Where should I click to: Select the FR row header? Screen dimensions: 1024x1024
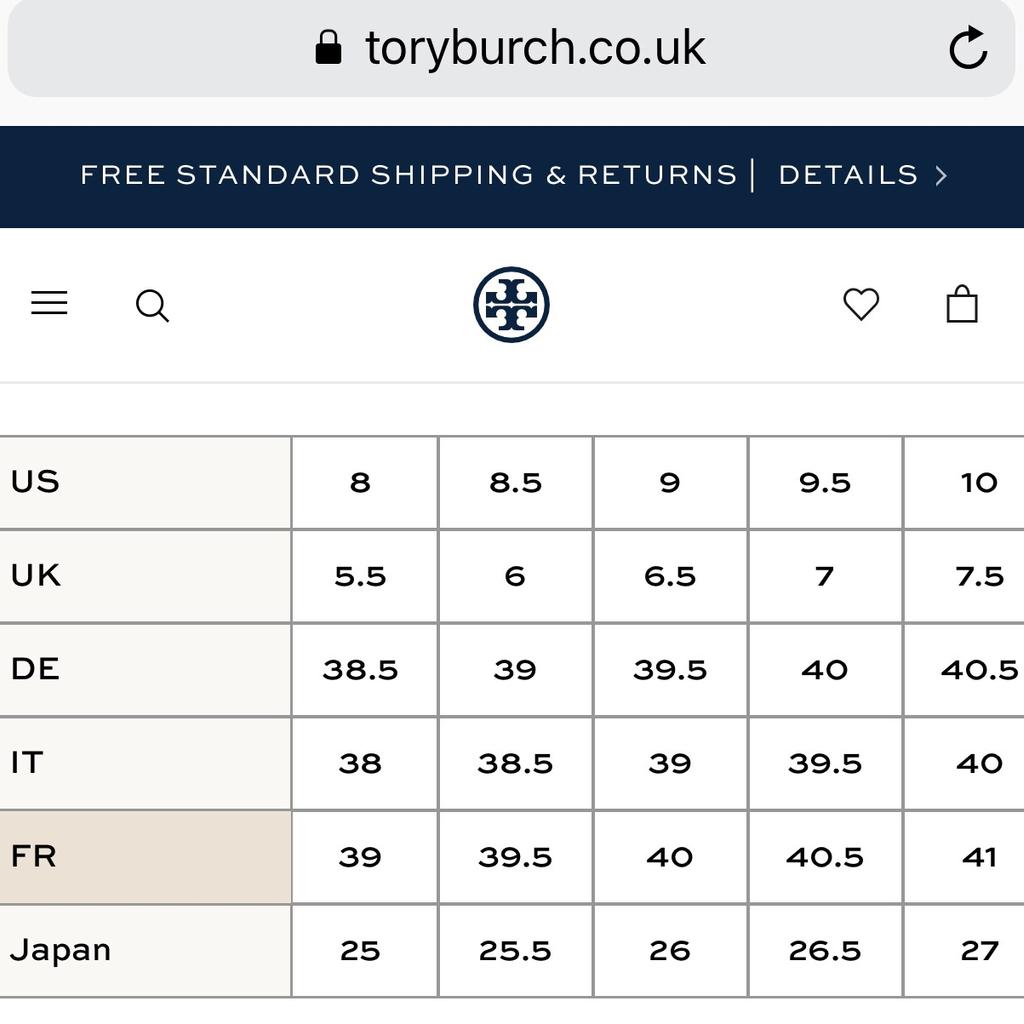point(145,857)
